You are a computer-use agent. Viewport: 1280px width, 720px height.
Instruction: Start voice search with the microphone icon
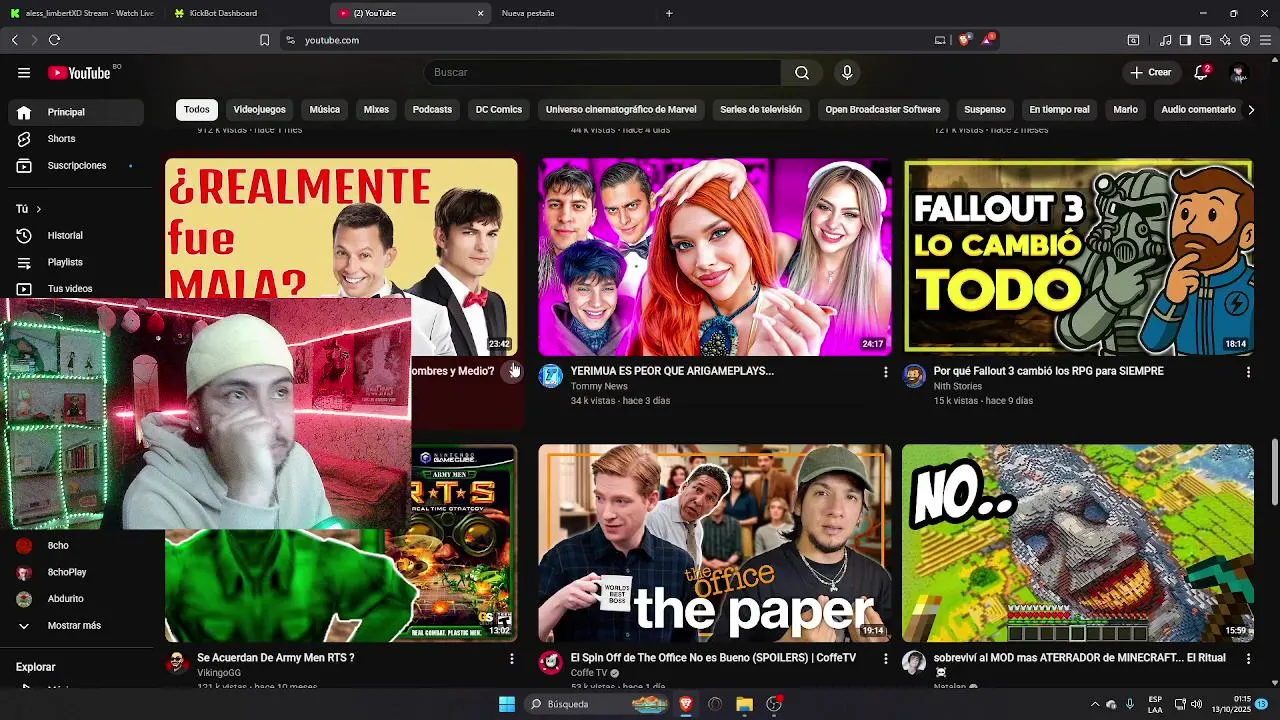(x=847, y=73)
